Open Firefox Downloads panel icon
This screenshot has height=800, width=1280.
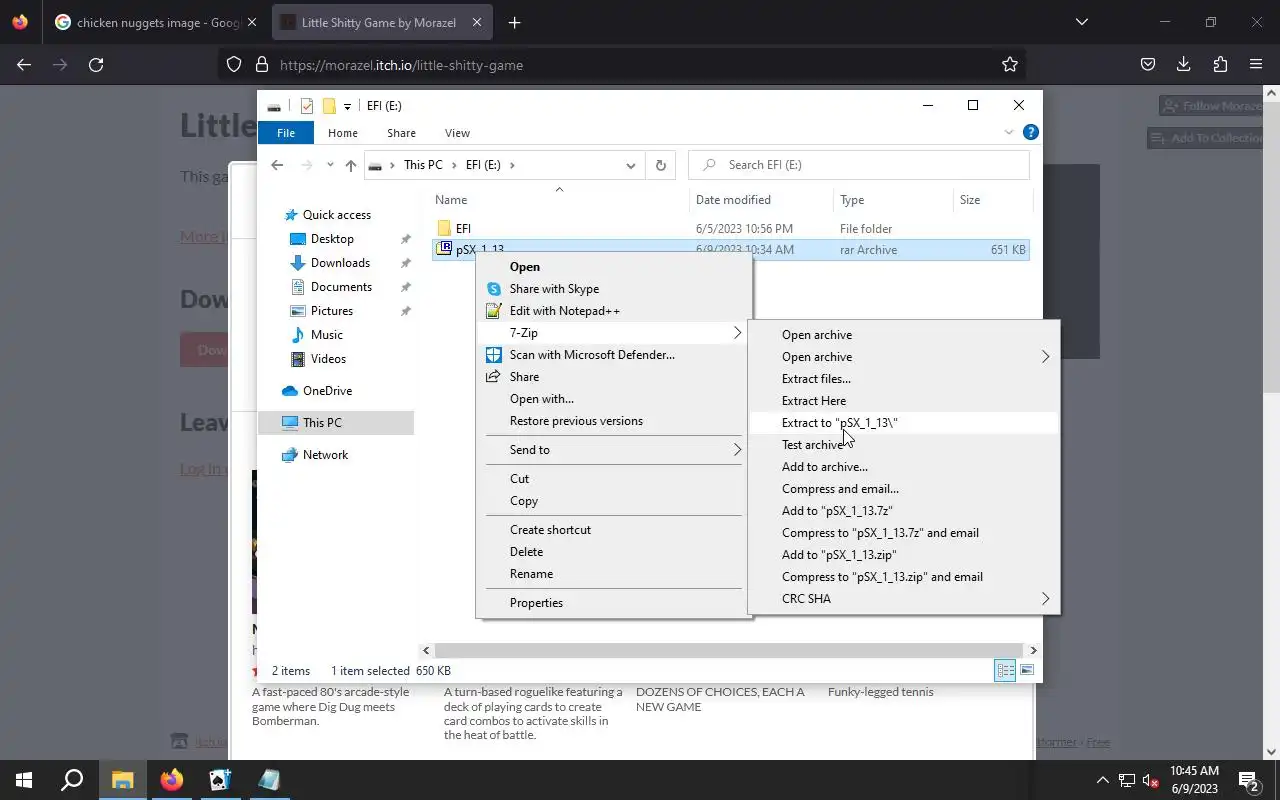coord(1184,65)
